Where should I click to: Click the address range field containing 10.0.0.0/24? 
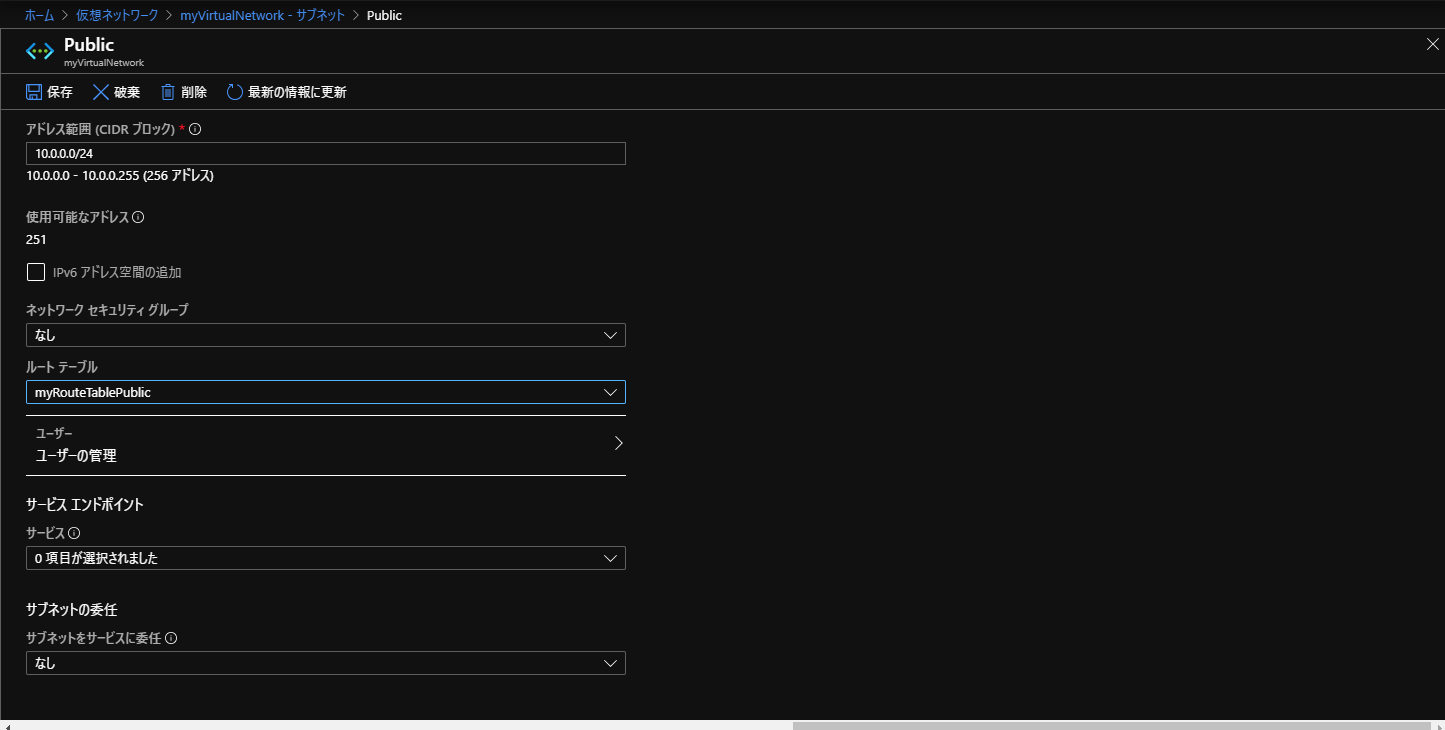[x=326, y=153]
